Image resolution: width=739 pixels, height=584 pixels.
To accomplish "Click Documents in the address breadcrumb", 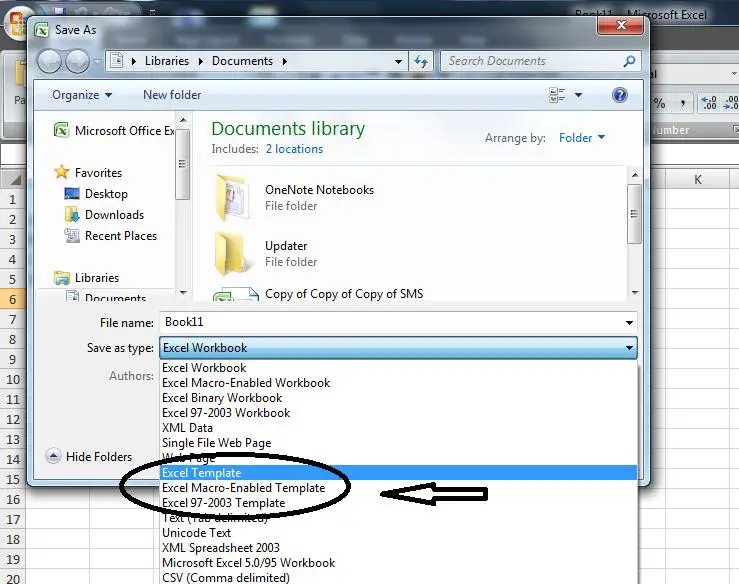I will (242, 61).
